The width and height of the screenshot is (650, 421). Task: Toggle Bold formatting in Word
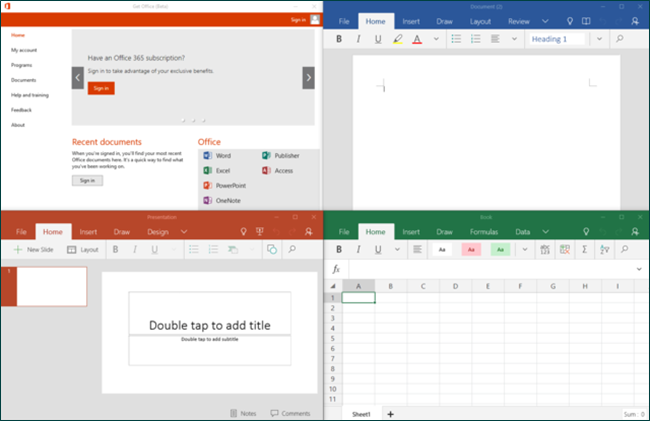click(340, 40)
